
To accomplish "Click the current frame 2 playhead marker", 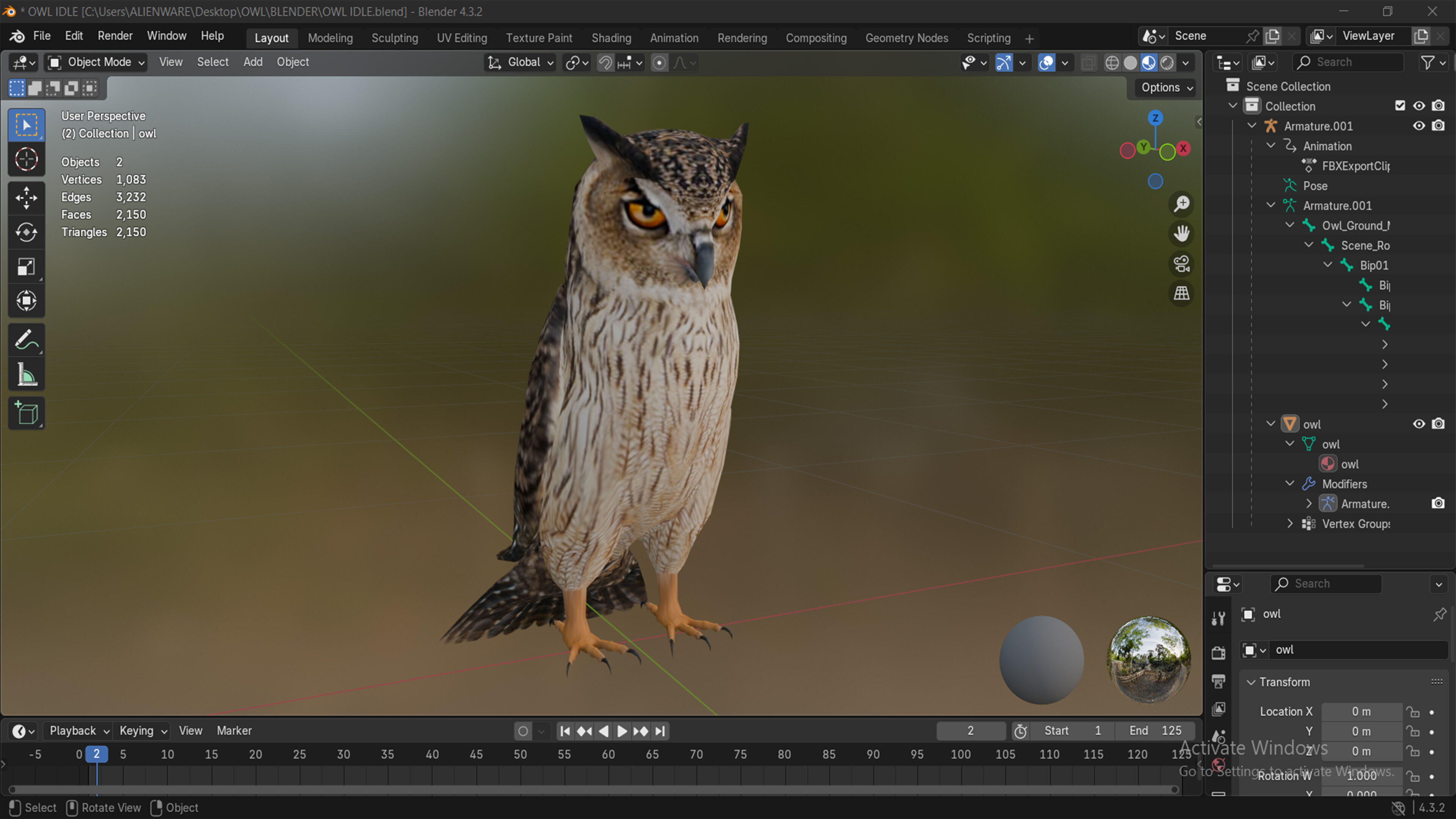I will 97,755.
